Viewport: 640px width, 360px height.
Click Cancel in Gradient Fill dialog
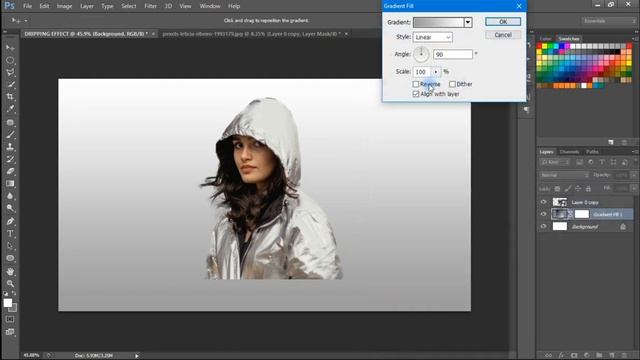point(503,35)
